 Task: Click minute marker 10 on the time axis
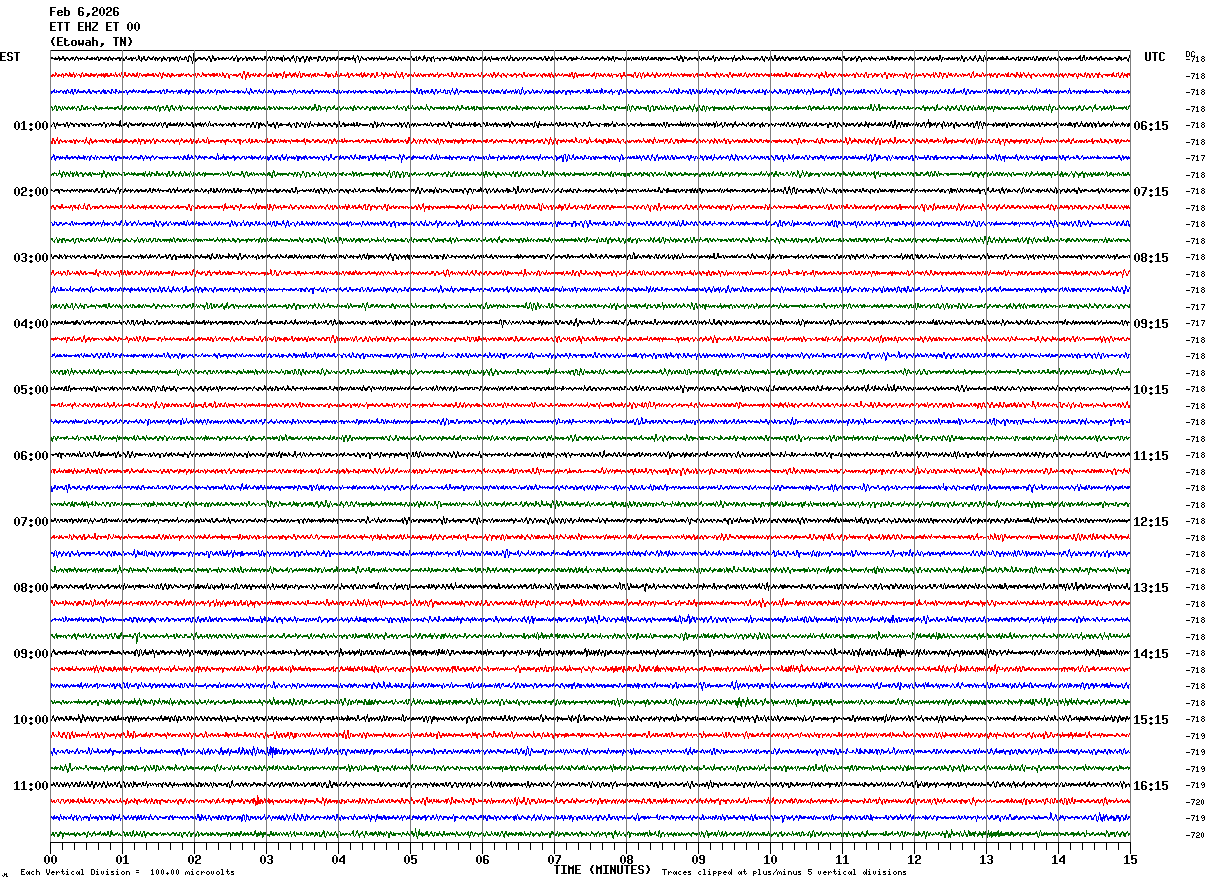(x=770, y=859)
